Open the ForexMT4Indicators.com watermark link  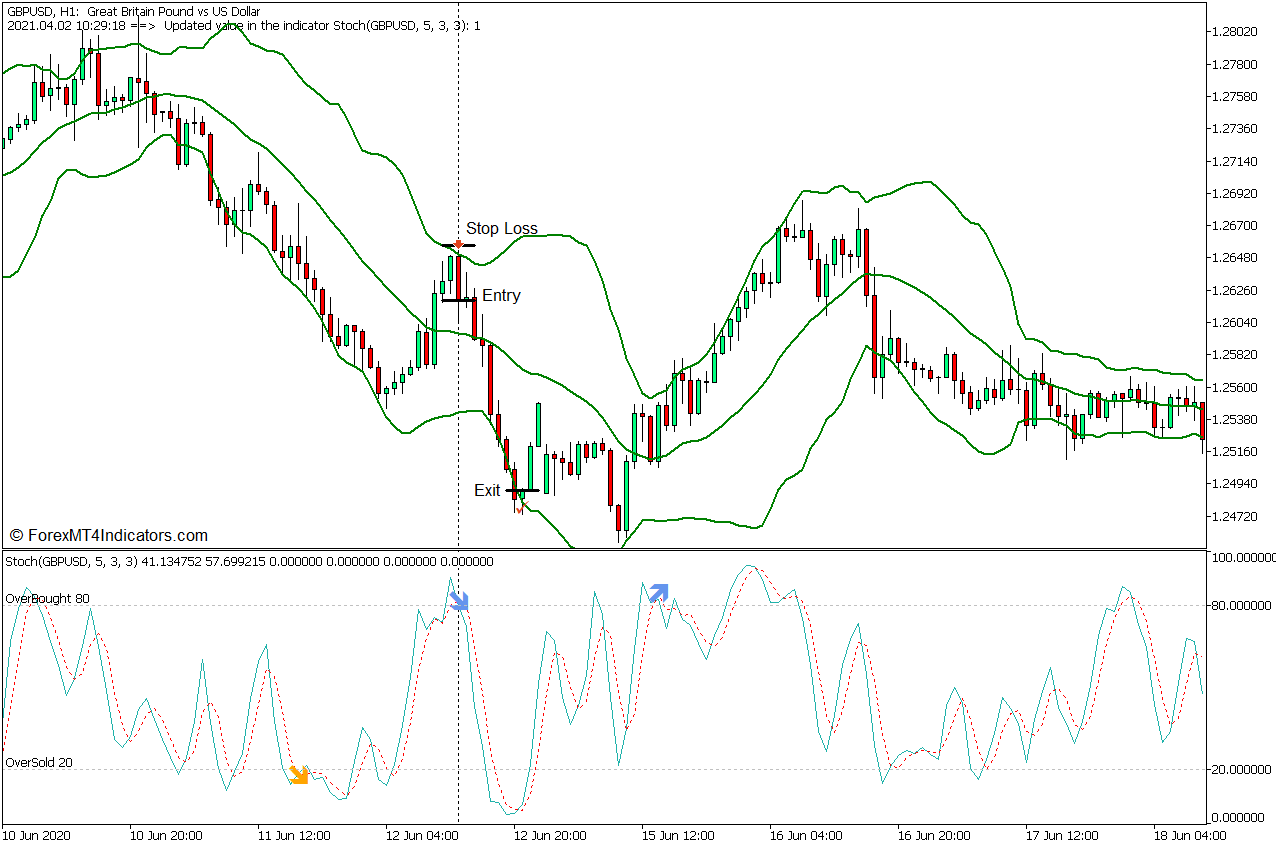click(x=108, y=536)
